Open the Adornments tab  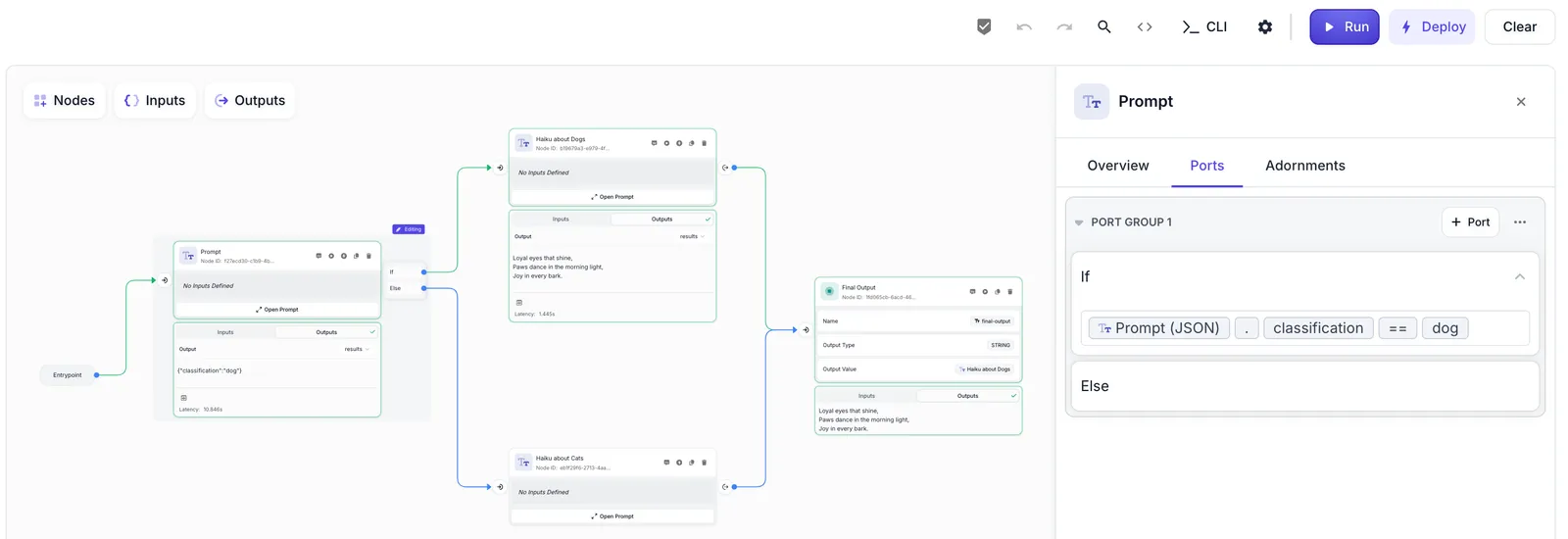point(1304,166)
